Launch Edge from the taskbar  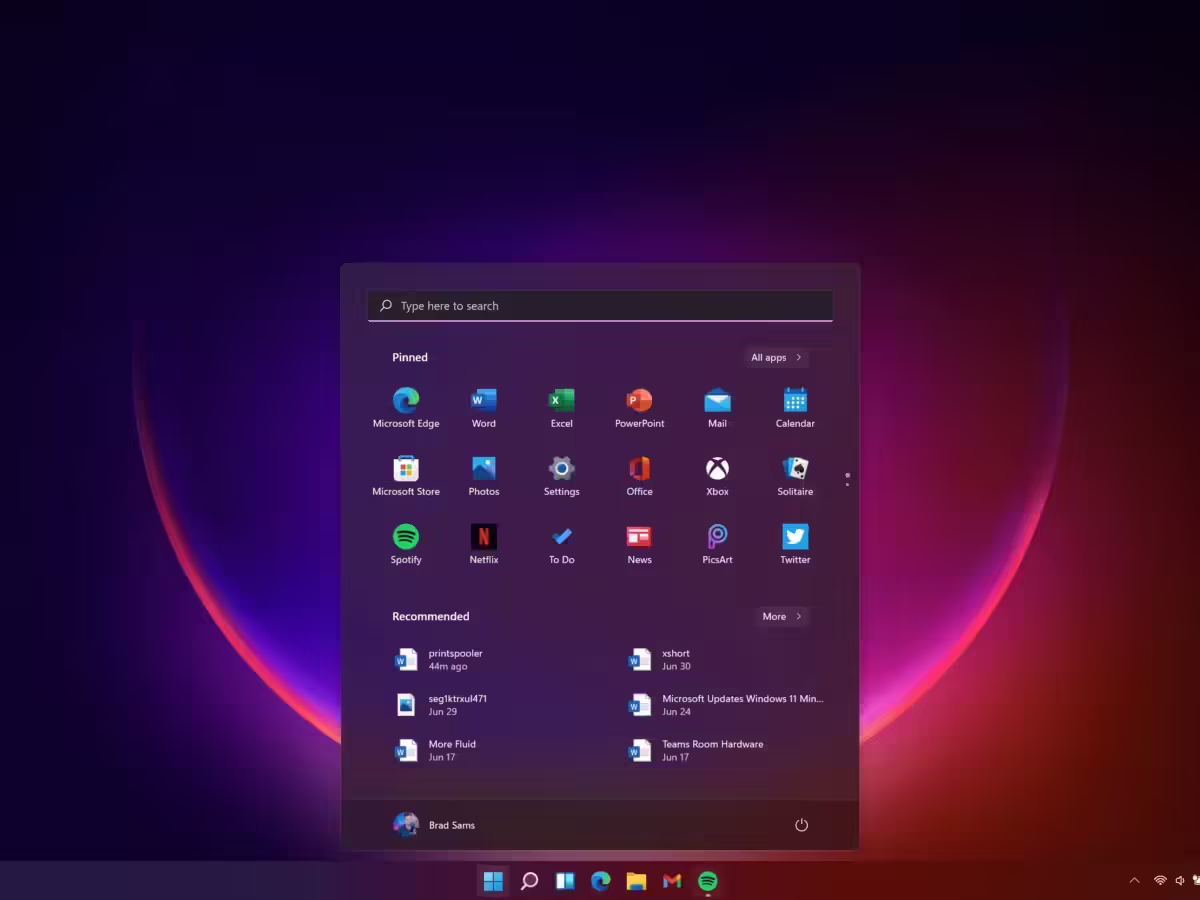(x=601, y=881)
